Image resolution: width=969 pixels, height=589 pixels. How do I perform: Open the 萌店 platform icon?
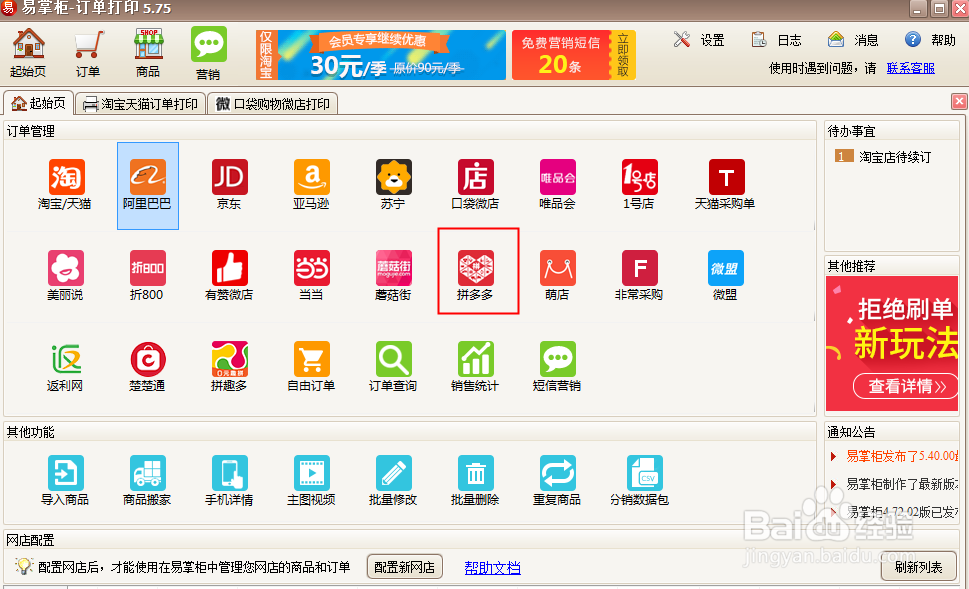[557, 276]
